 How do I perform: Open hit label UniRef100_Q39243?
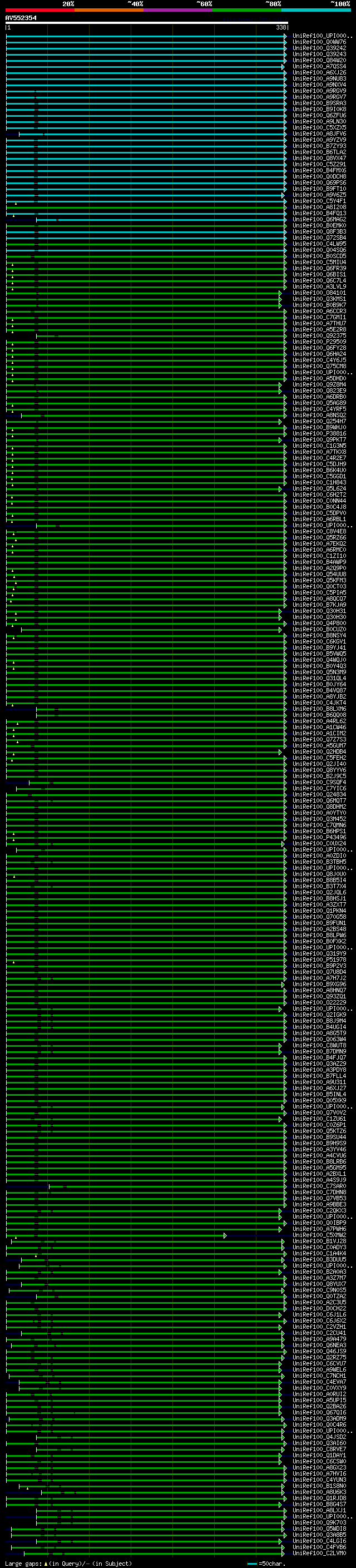pyautogui.click(x=319, y=54)
